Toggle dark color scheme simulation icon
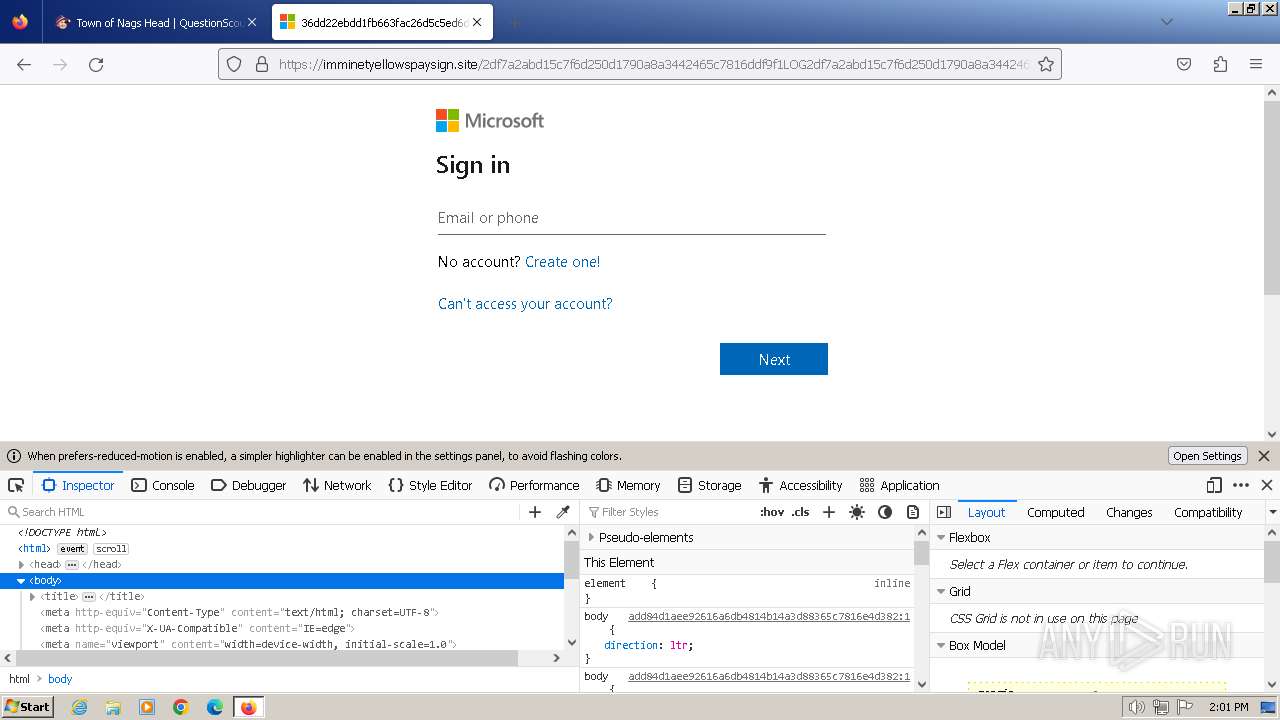Image resolution: width=1280 pixels, height=720 pixels. 885,512
